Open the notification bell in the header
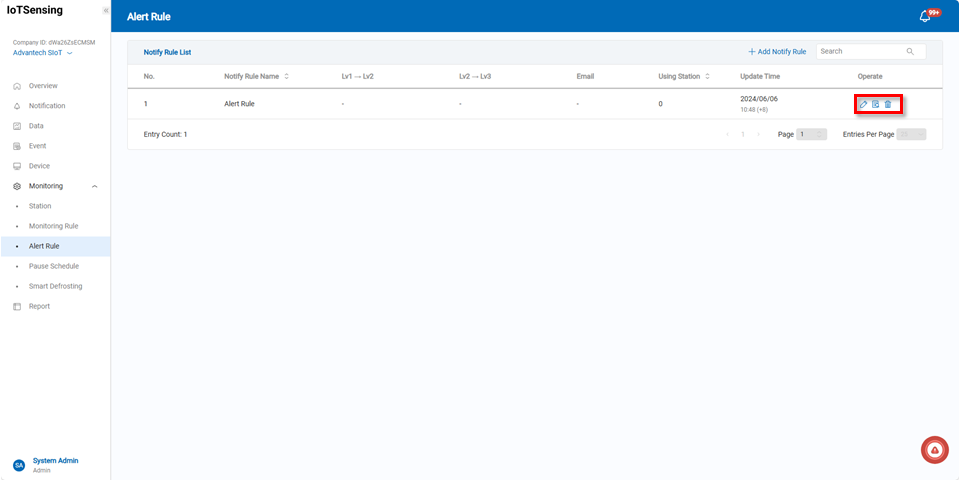This screenshot has width=960, height=480. pyautogui.click(x=925, y=16)
